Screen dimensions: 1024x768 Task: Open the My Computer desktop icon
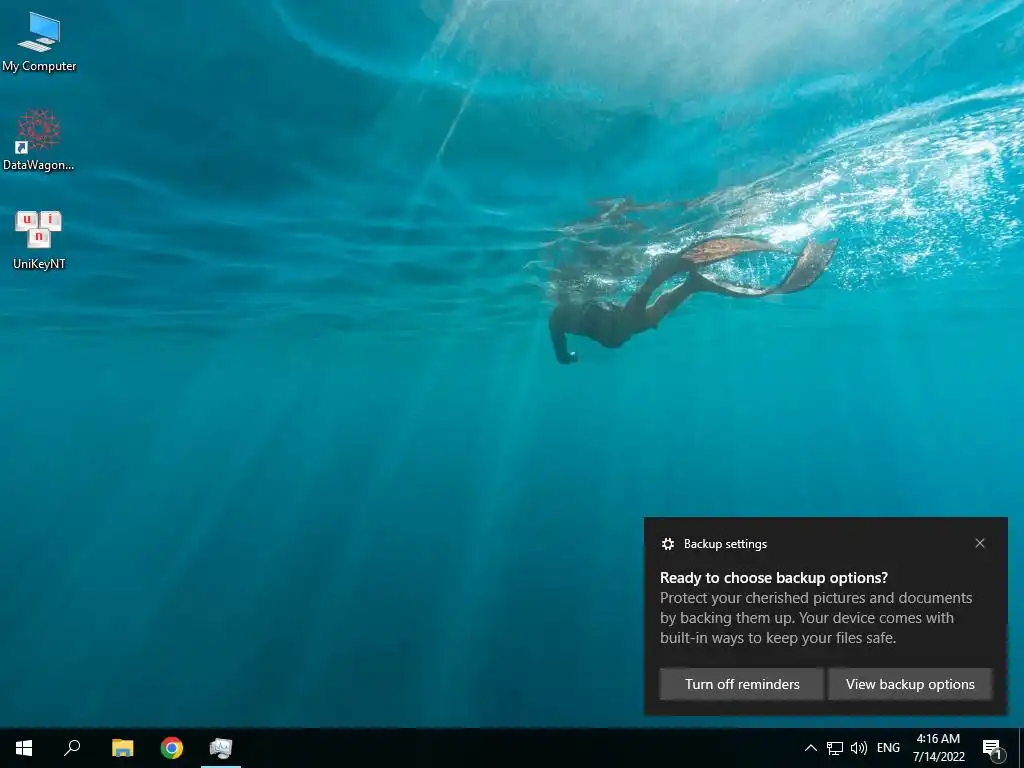(39, 42)
